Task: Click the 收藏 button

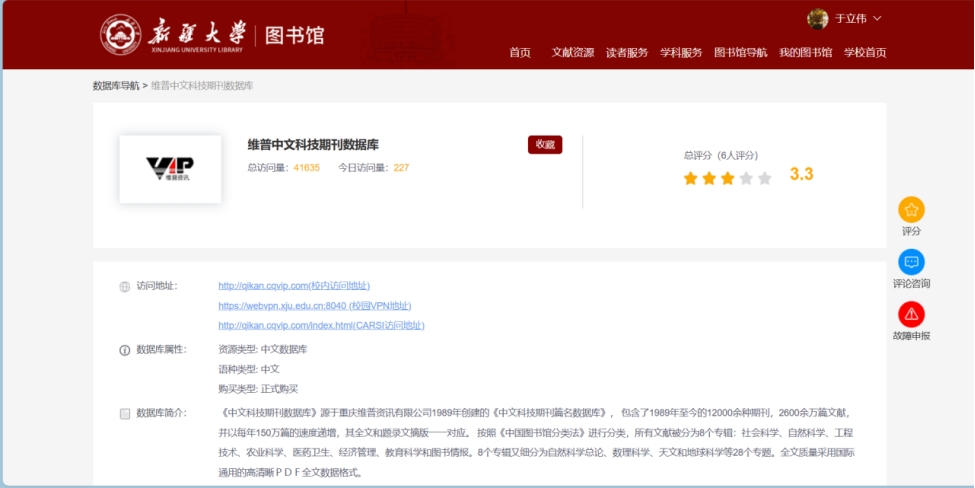Action: 545,144
